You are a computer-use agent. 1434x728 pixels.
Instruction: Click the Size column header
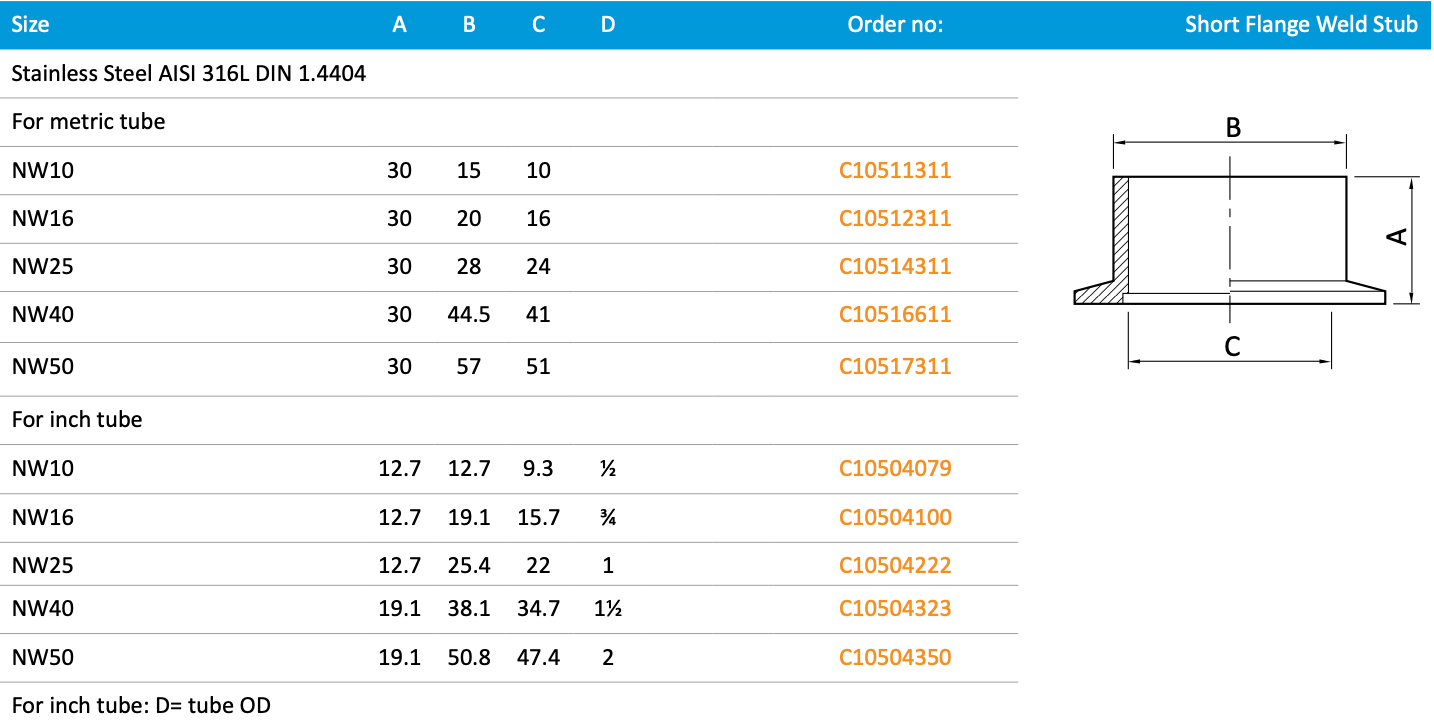click(30, 25)
